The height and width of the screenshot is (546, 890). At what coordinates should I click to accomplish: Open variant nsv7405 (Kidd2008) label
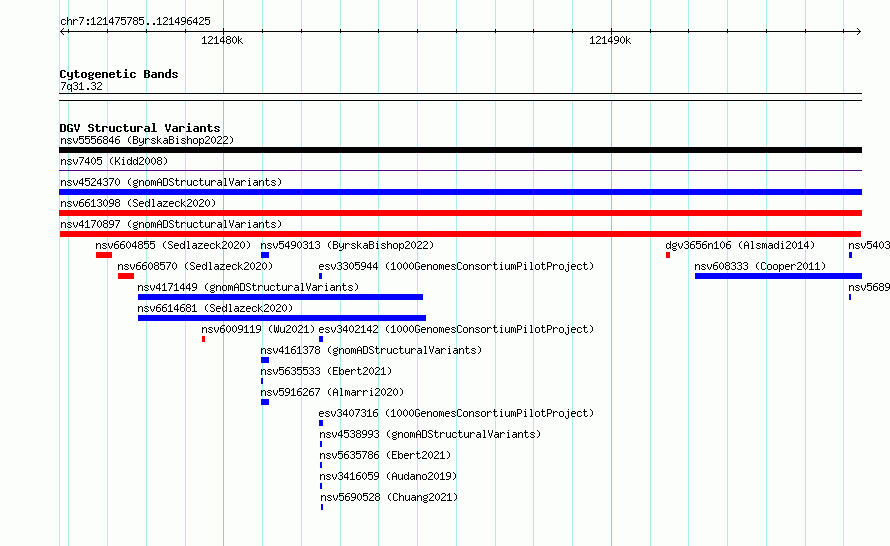coord(114,161)
